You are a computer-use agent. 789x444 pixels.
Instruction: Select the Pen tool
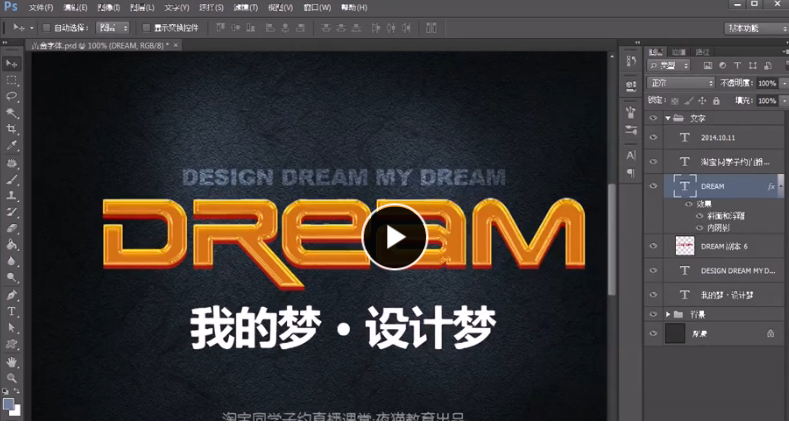[x=11, y=295]
